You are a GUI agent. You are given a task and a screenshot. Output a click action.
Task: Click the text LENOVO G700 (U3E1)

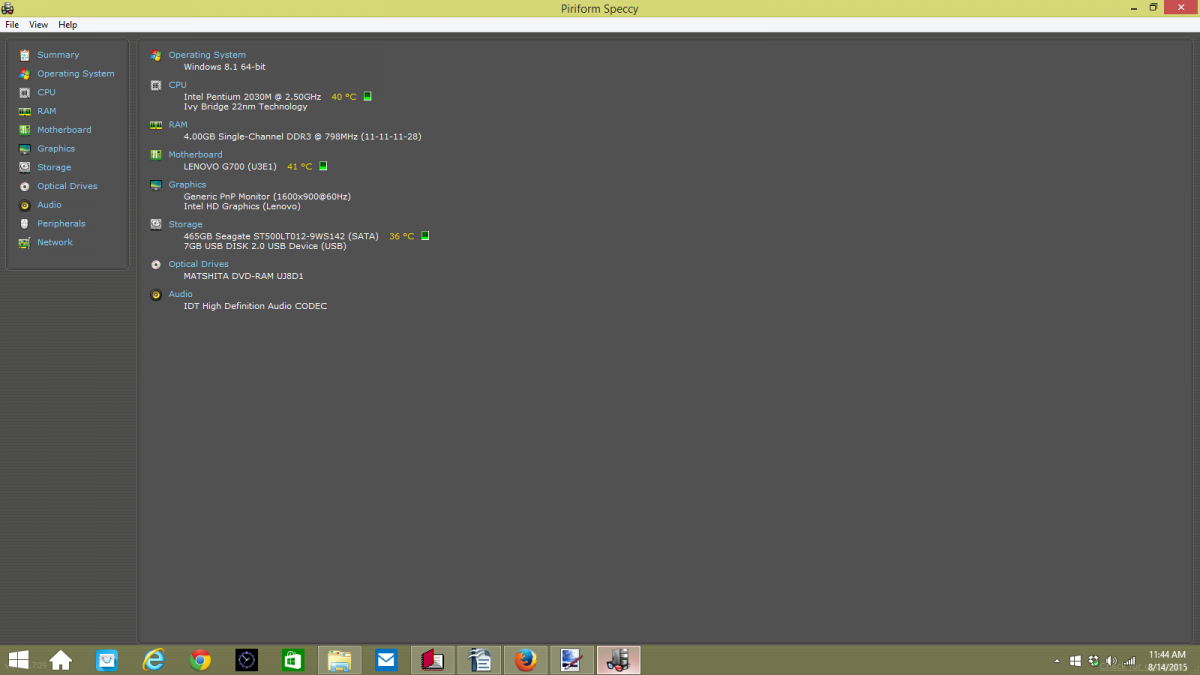point(230,167)
